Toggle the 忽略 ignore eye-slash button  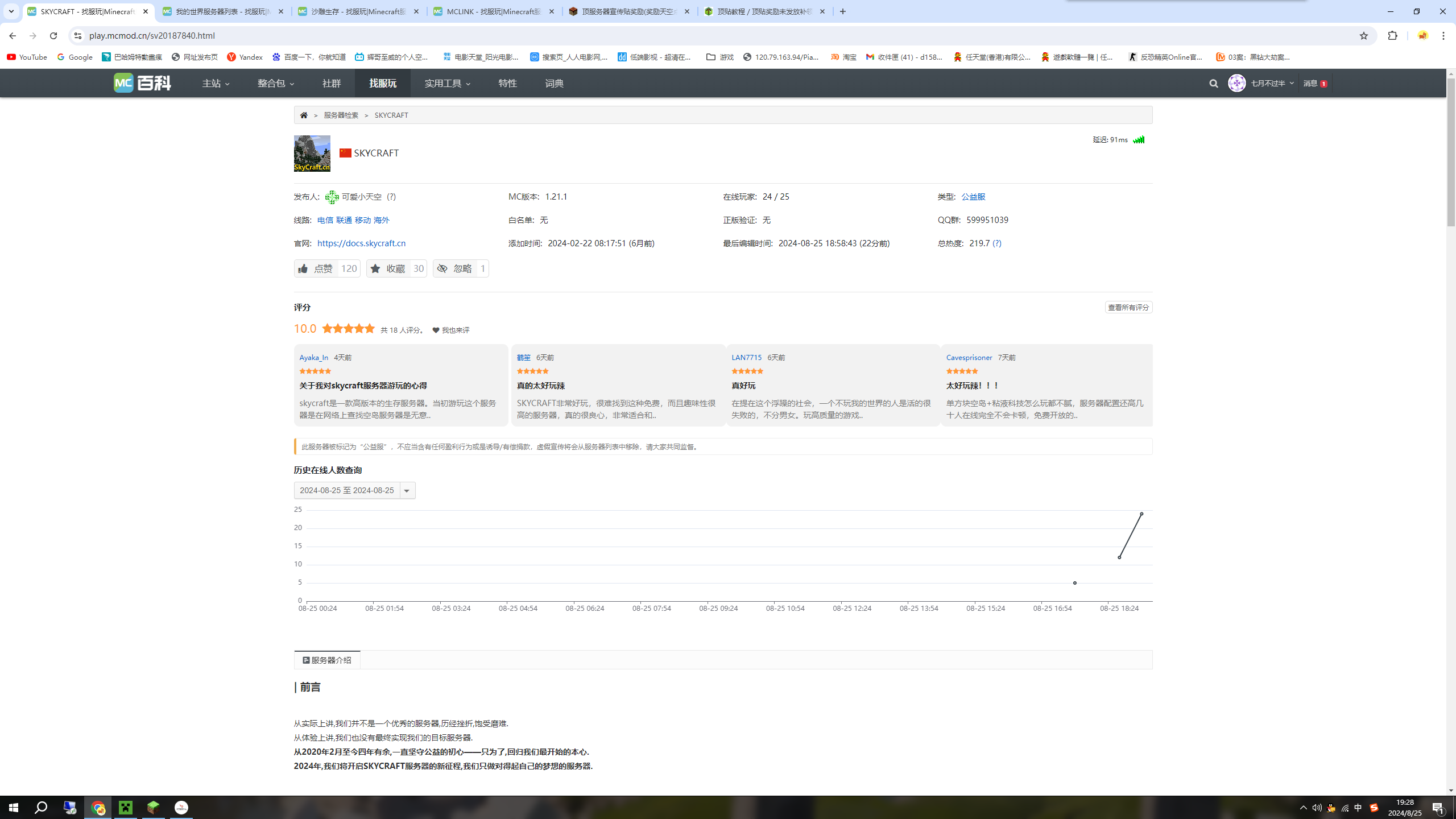tap(461, 268)
